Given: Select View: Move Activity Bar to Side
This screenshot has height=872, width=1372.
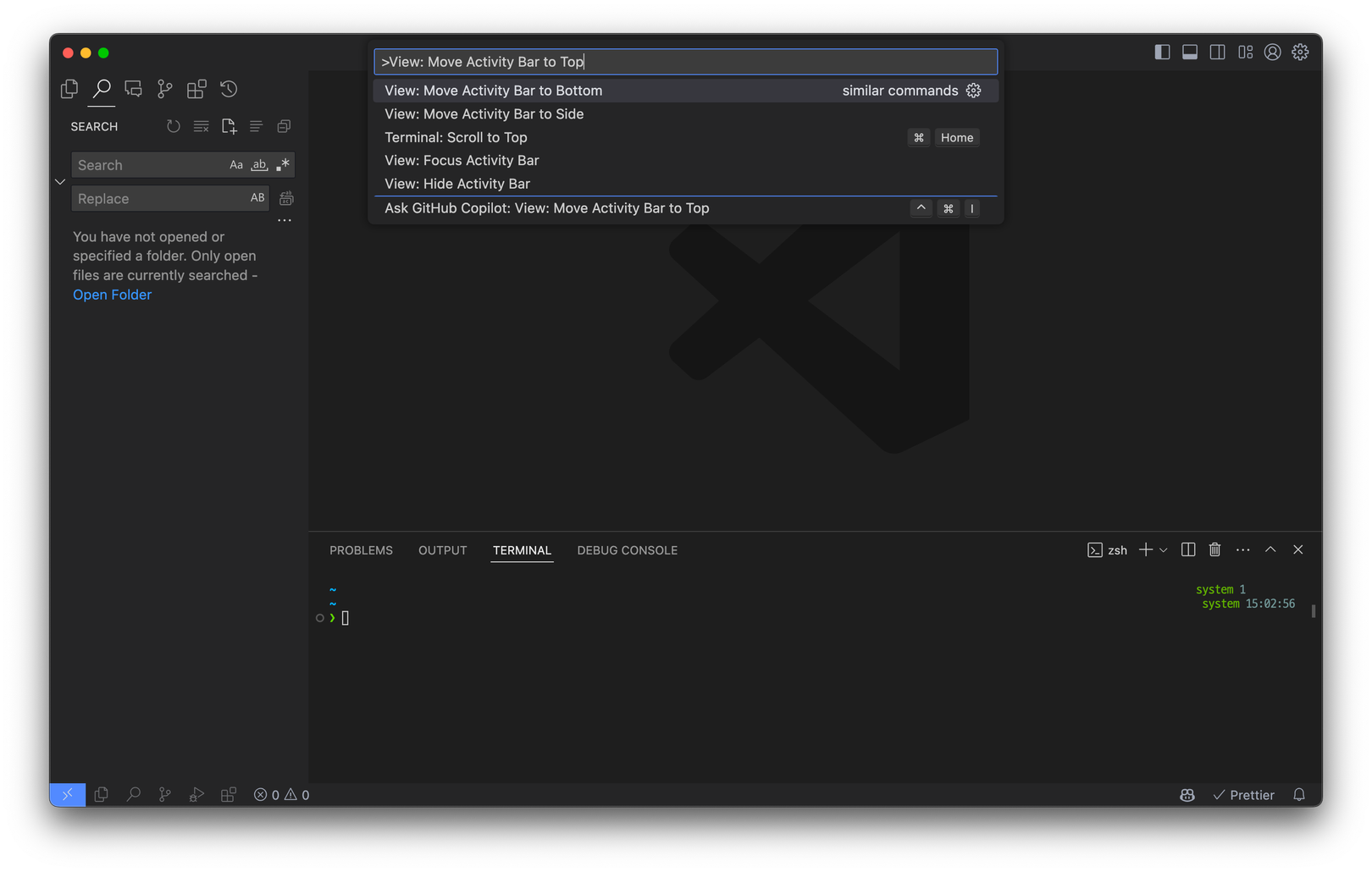Looking at the screenshot, I should point(484,114).
